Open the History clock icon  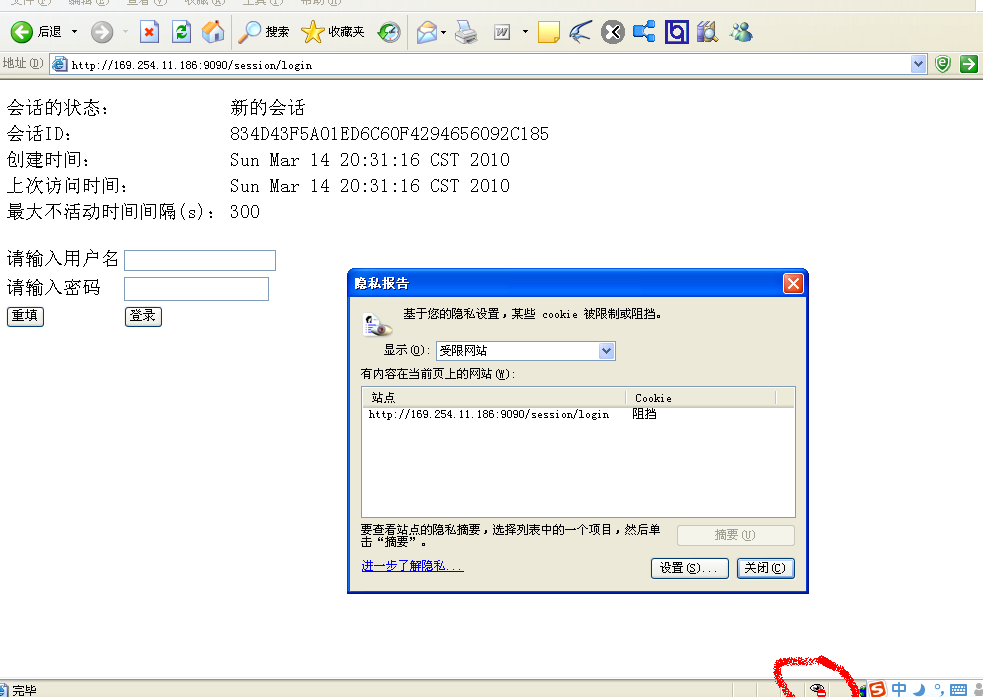coord(389,31)
